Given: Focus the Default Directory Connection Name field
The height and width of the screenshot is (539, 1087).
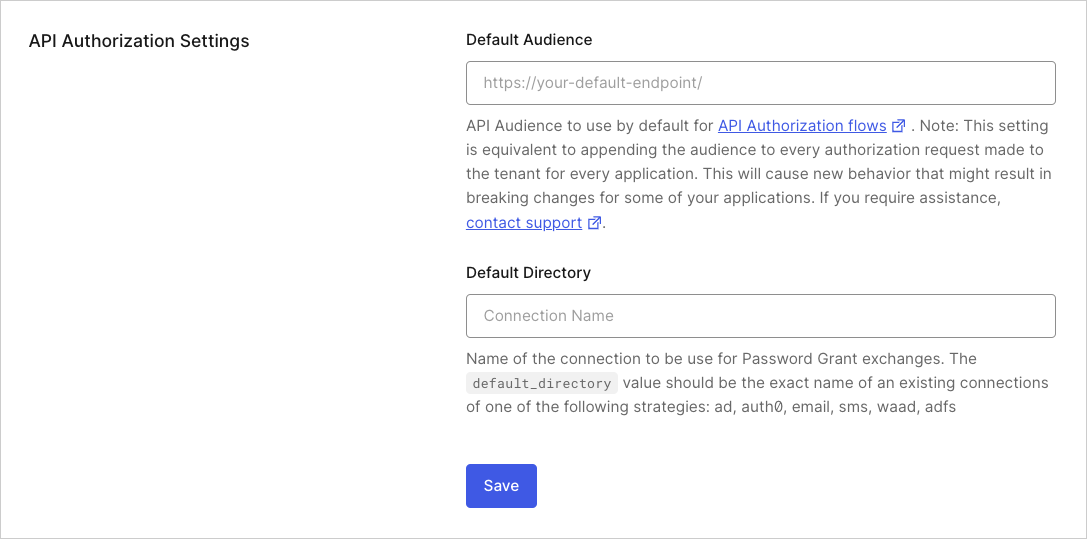Looking at the screenshot, I should tap(760, 316).
